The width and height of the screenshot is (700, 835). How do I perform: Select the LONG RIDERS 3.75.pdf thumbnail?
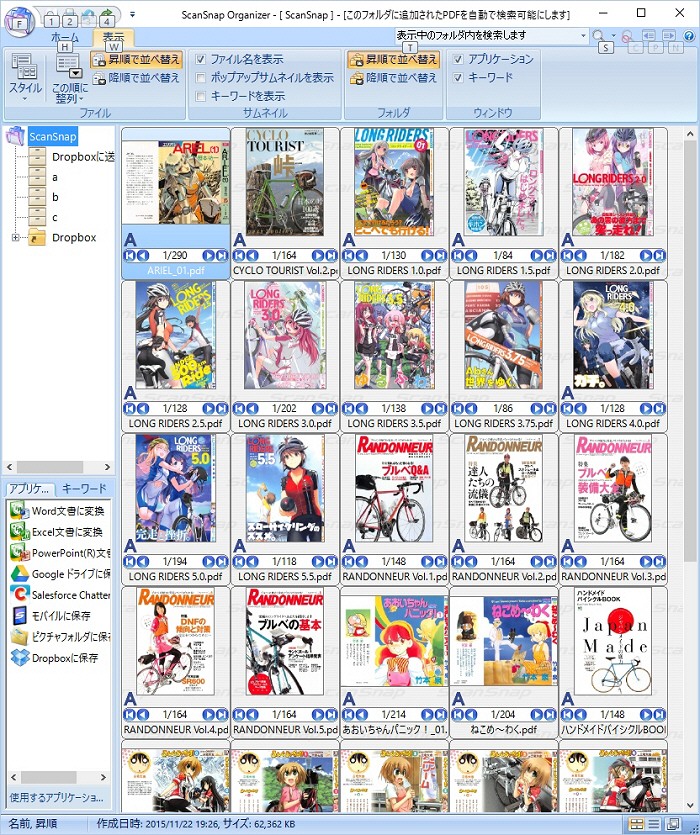point(503,335)
